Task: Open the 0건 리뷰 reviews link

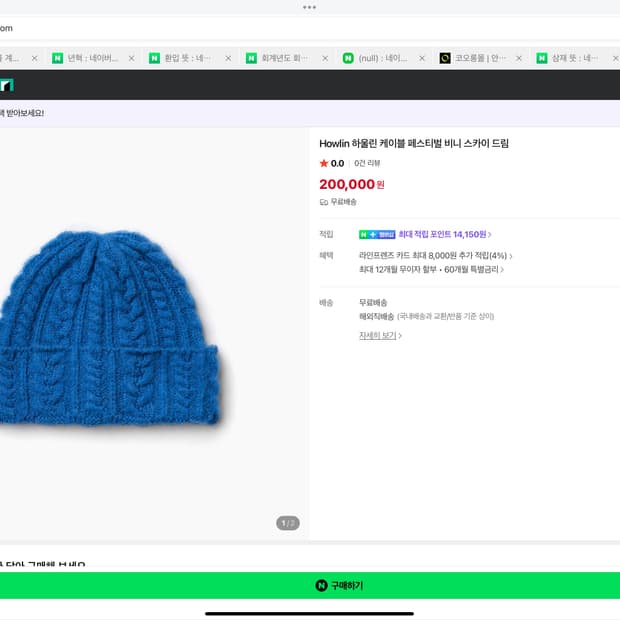Action: [x=367, y=163]
